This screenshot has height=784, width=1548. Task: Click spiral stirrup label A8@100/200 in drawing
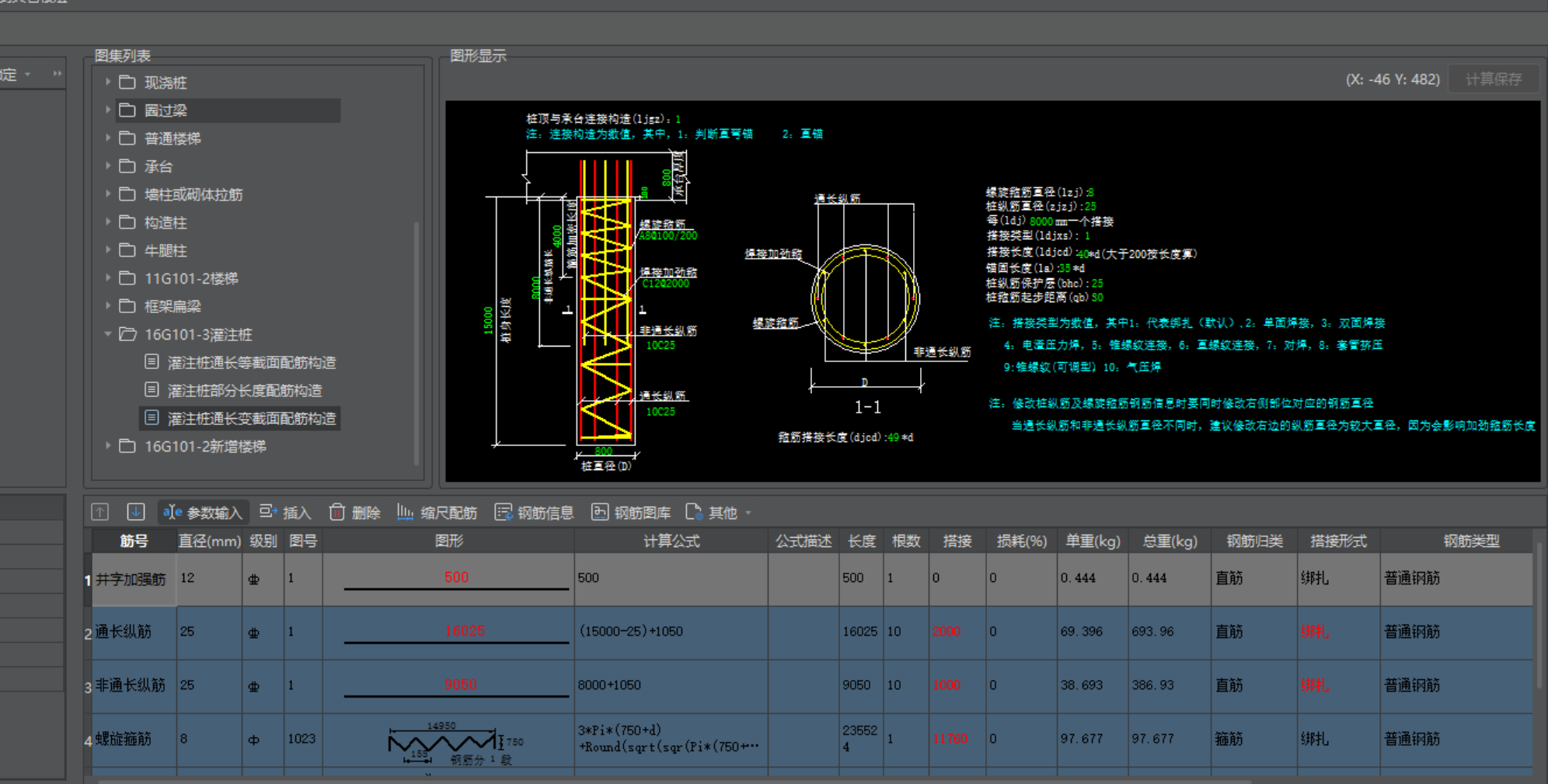click(x=668, y=235)
